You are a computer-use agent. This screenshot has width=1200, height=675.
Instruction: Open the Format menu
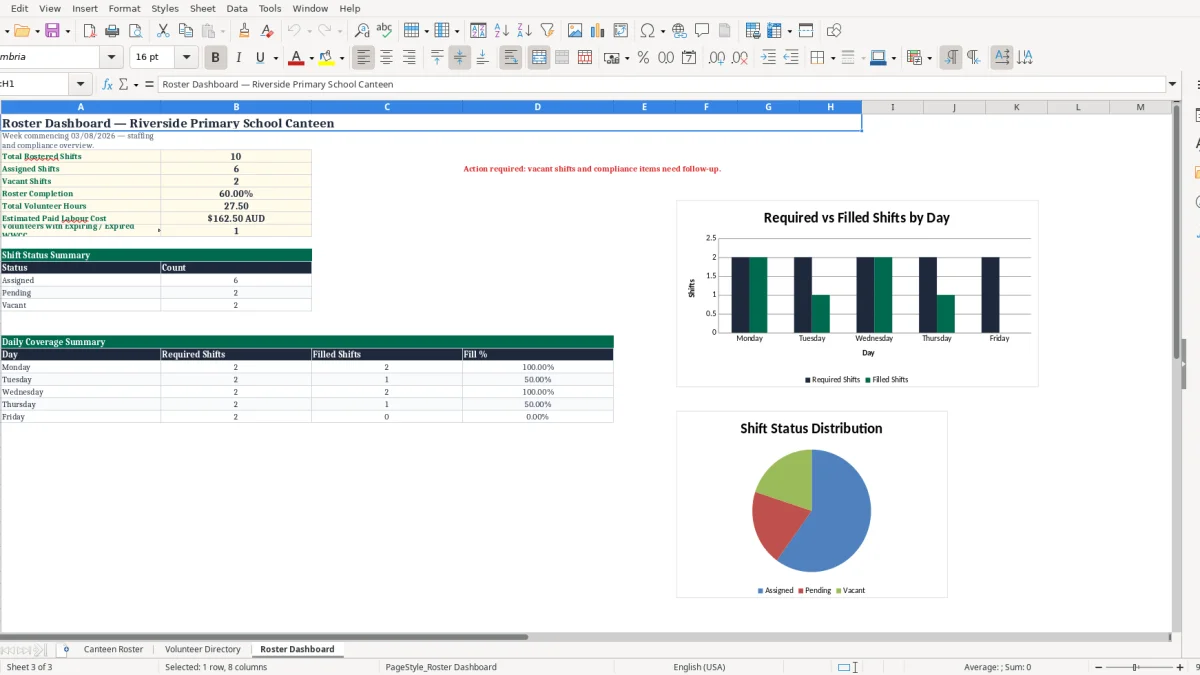coord(125,8)
